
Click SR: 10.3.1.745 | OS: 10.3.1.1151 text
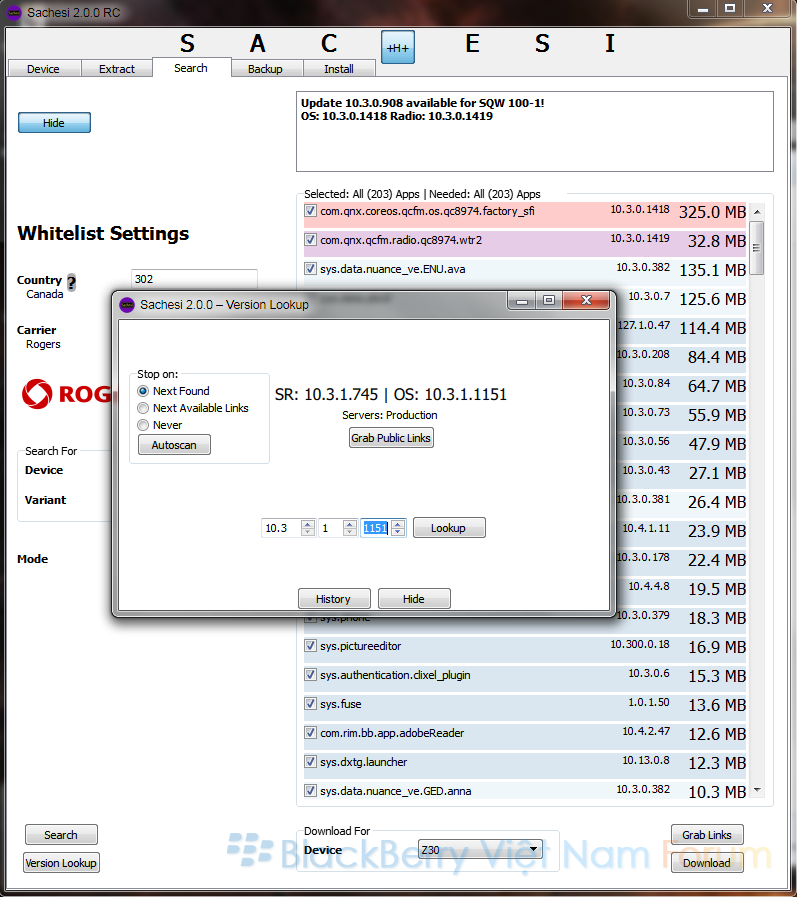click(x=391, y=394)
